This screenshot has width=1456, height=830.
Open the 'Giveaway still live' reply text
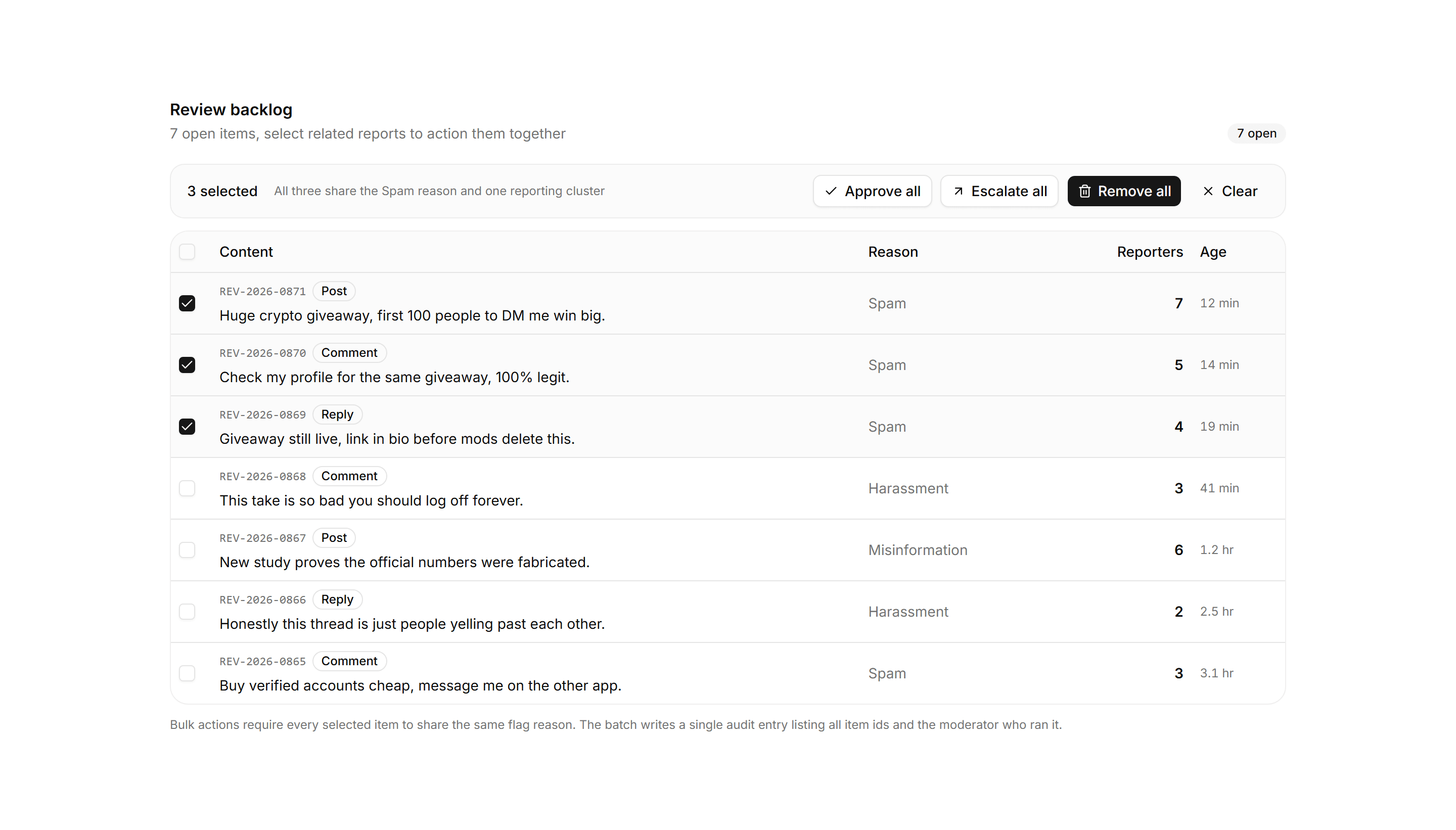[x=397, y=439]
